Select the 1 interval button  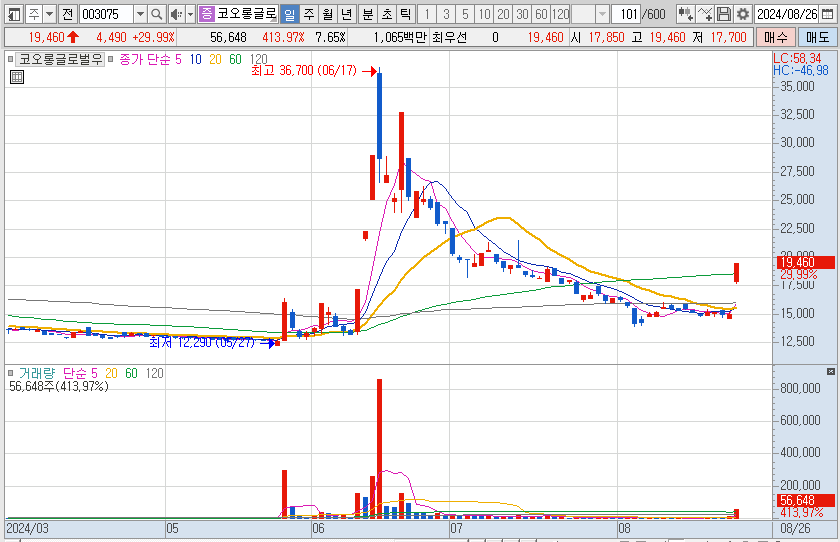(x=427, y=14)
